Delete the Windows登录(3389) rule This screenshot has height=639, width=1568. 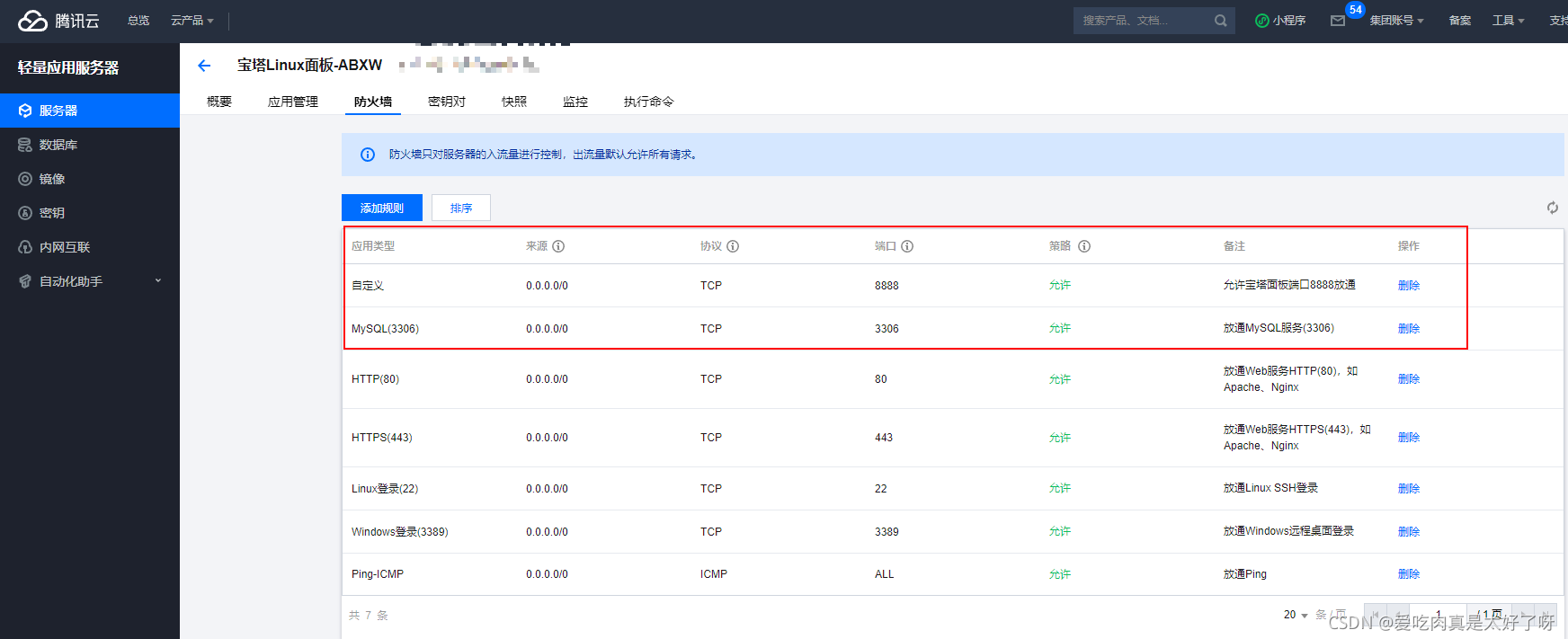[1409, 532]
